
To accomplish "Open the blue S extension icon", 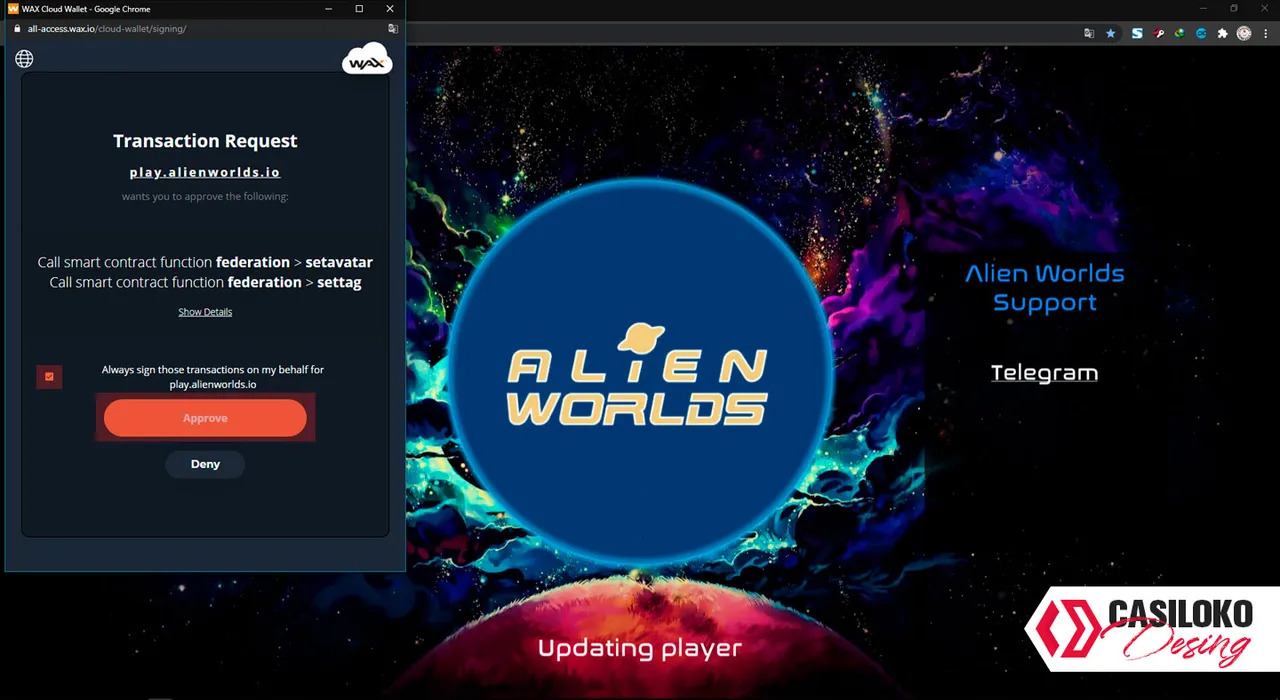I will coord(1137,33).
